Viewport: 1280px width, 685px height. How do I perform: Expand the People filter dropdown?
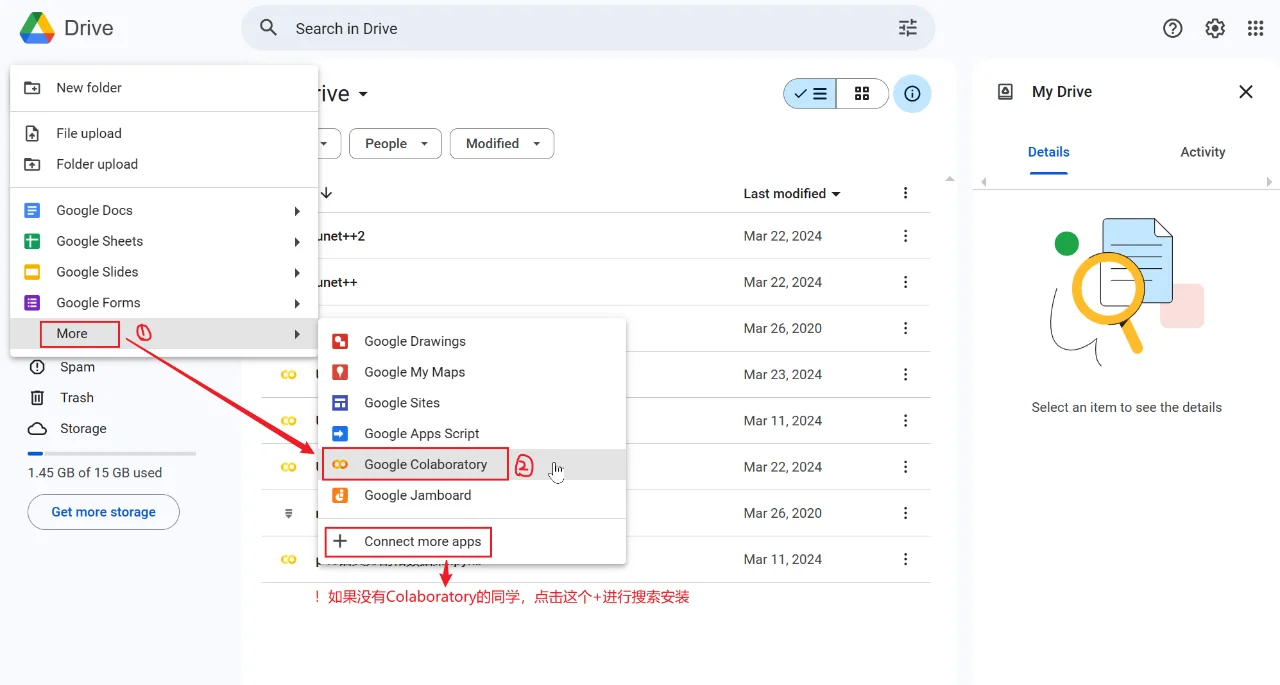[x=395, y=143]
